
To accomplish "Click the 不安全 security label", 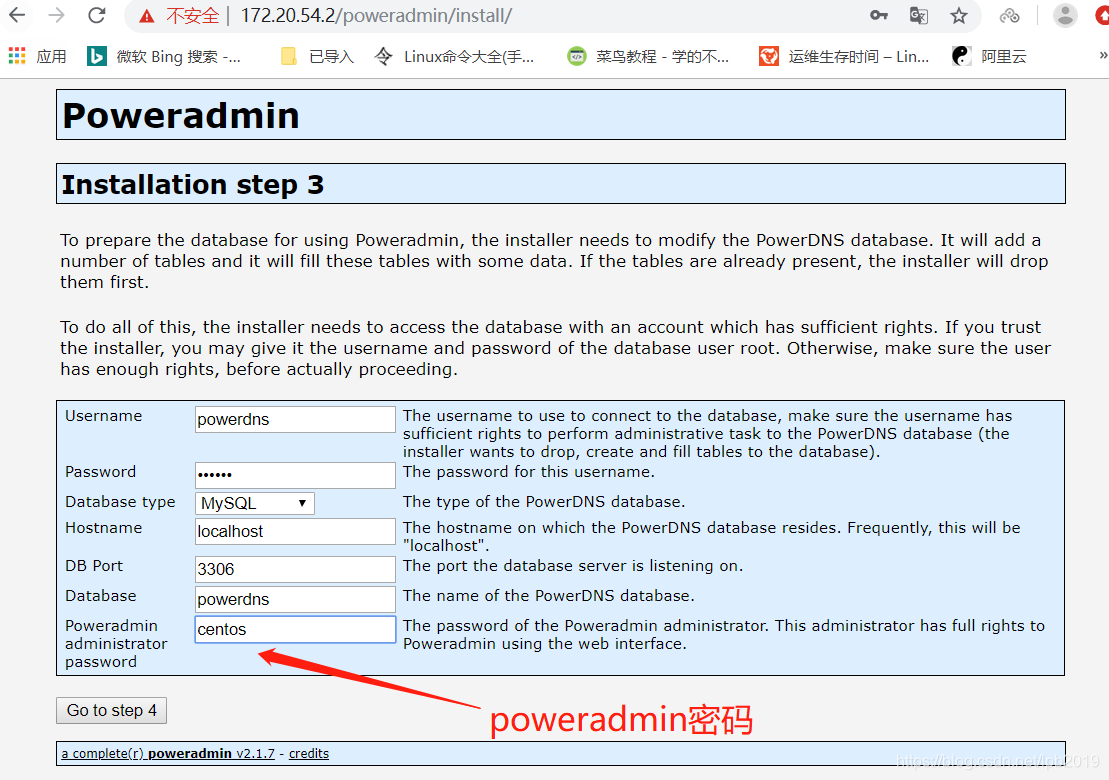I will click(x=192, y=16).
